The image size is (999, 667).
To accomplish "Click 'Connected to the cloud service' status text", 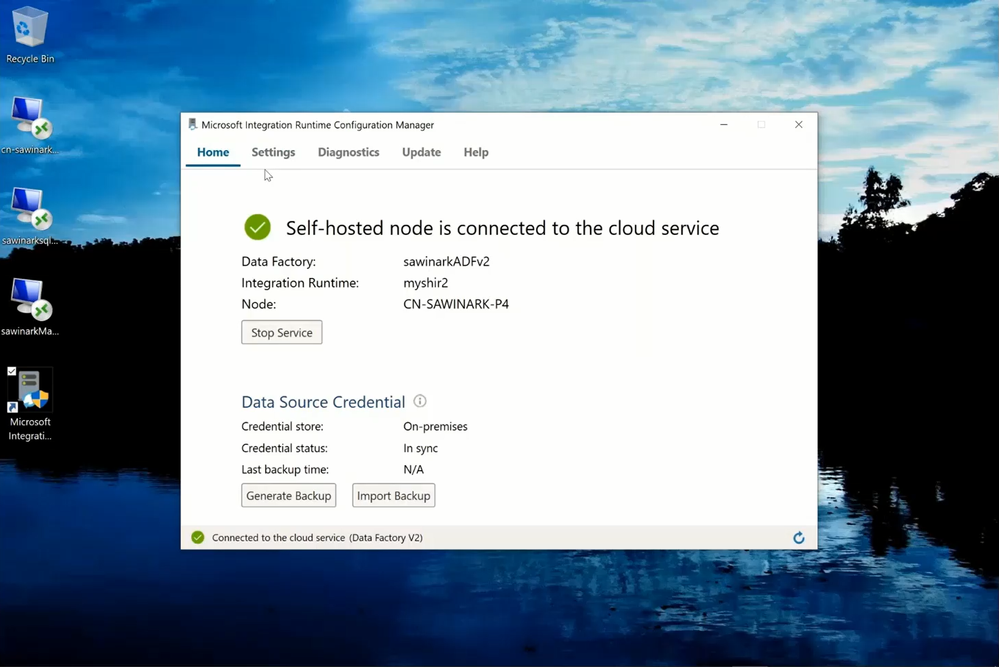I will [x=317, y=538].
